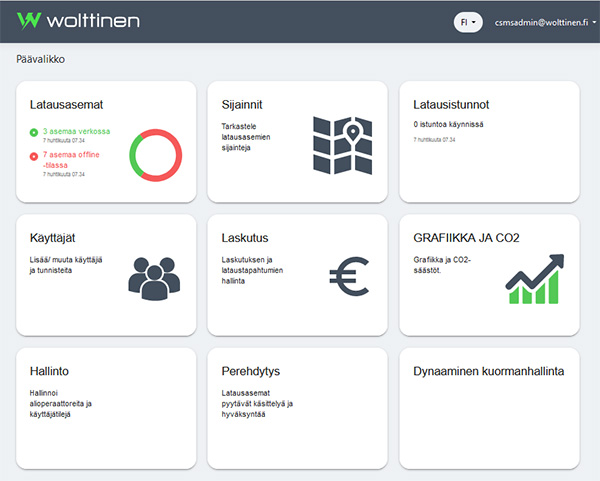This screenshot has height=481, width=600.
Task: Open the Latausasemat card title
Action: point(66,104)
